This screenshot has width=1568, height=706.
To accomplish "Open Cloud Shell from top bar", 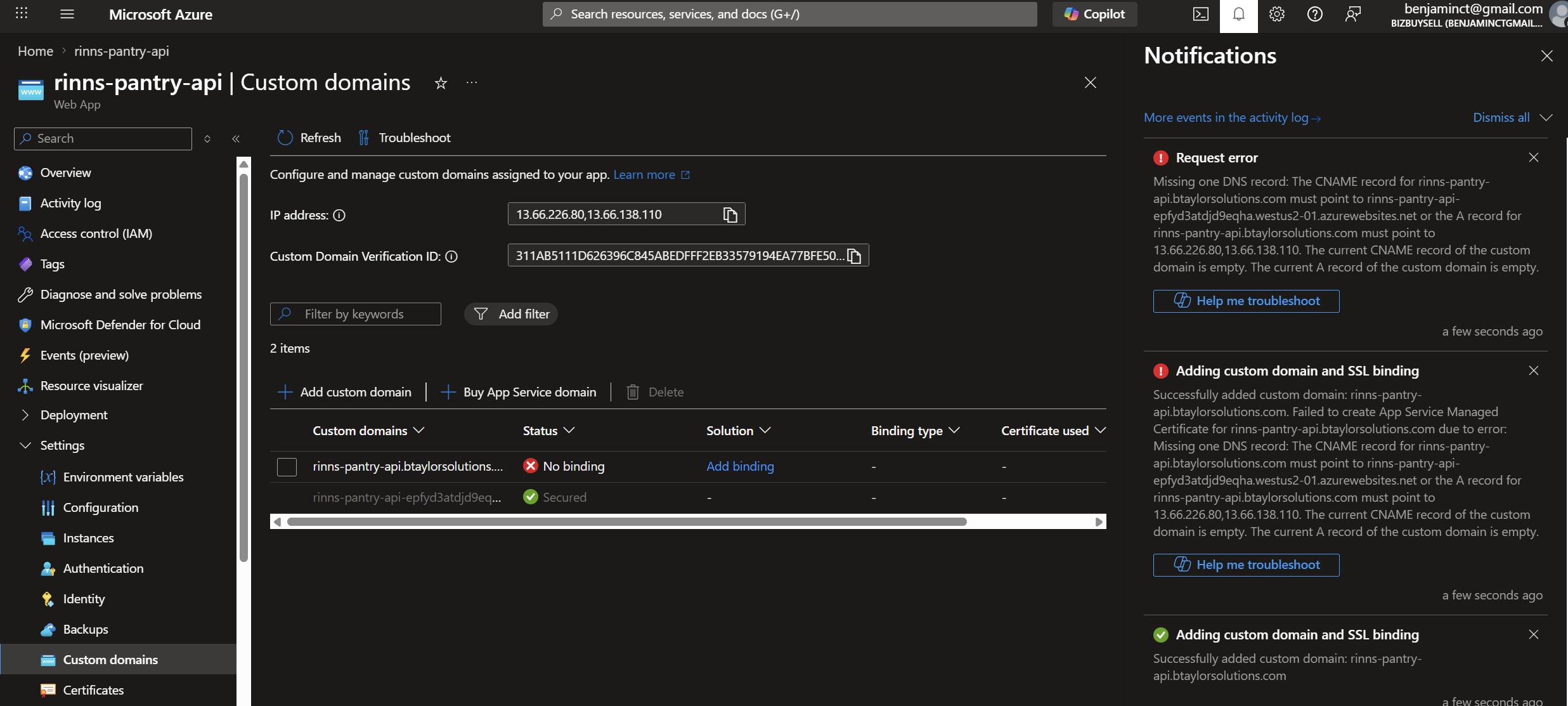I will tap(1200, 15).
